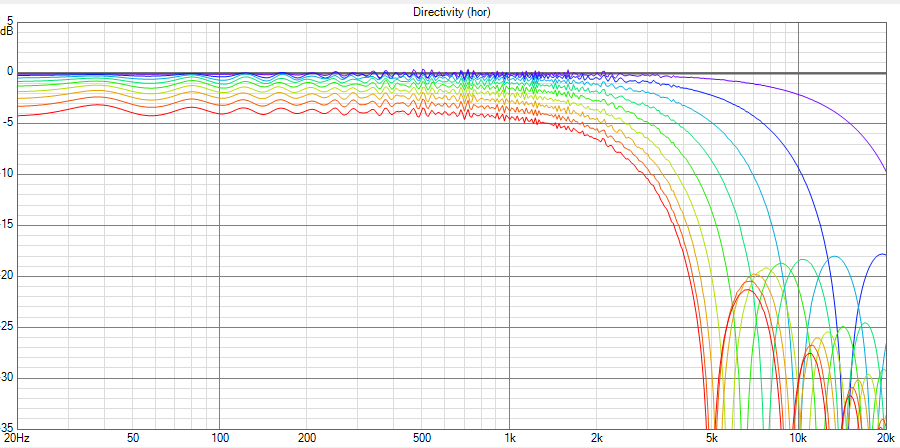Click the "Directivity (hor)" chart title
The image size is (900, 448).
click(x=452, y=12)
